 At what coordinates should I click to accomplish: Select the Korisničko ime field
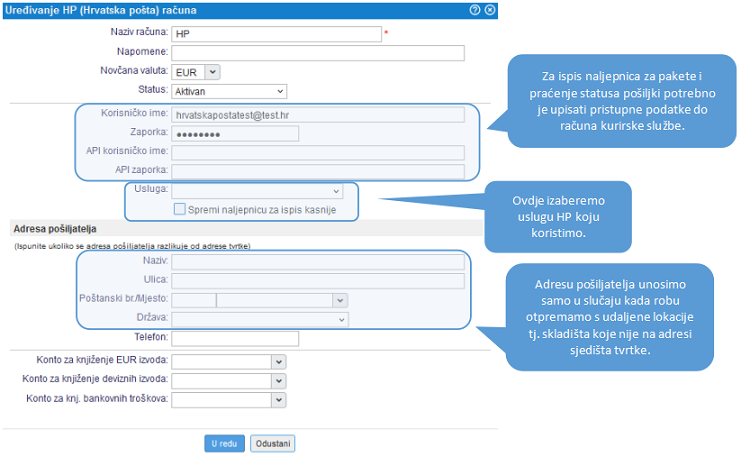(x=318, y=115)
